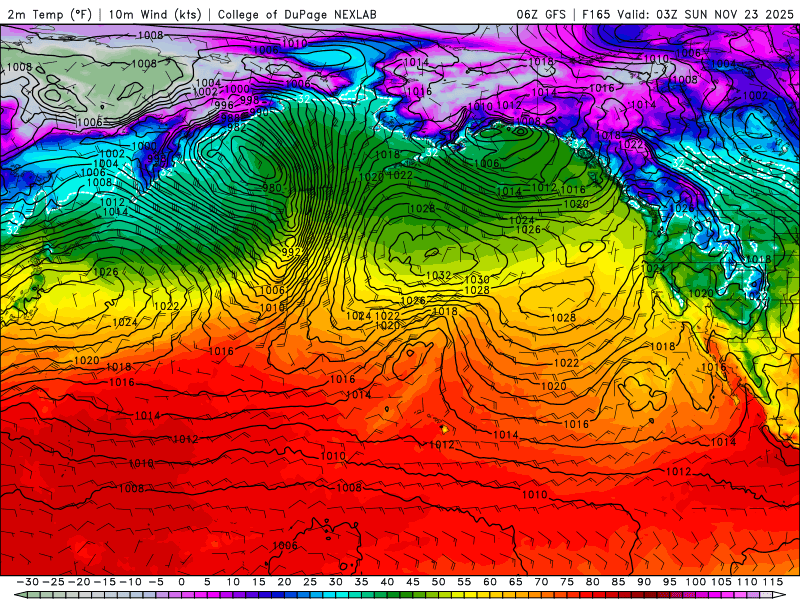The image size is (800, 600).
Task: Click the 40 value on temperature scale
Action: 387,582
